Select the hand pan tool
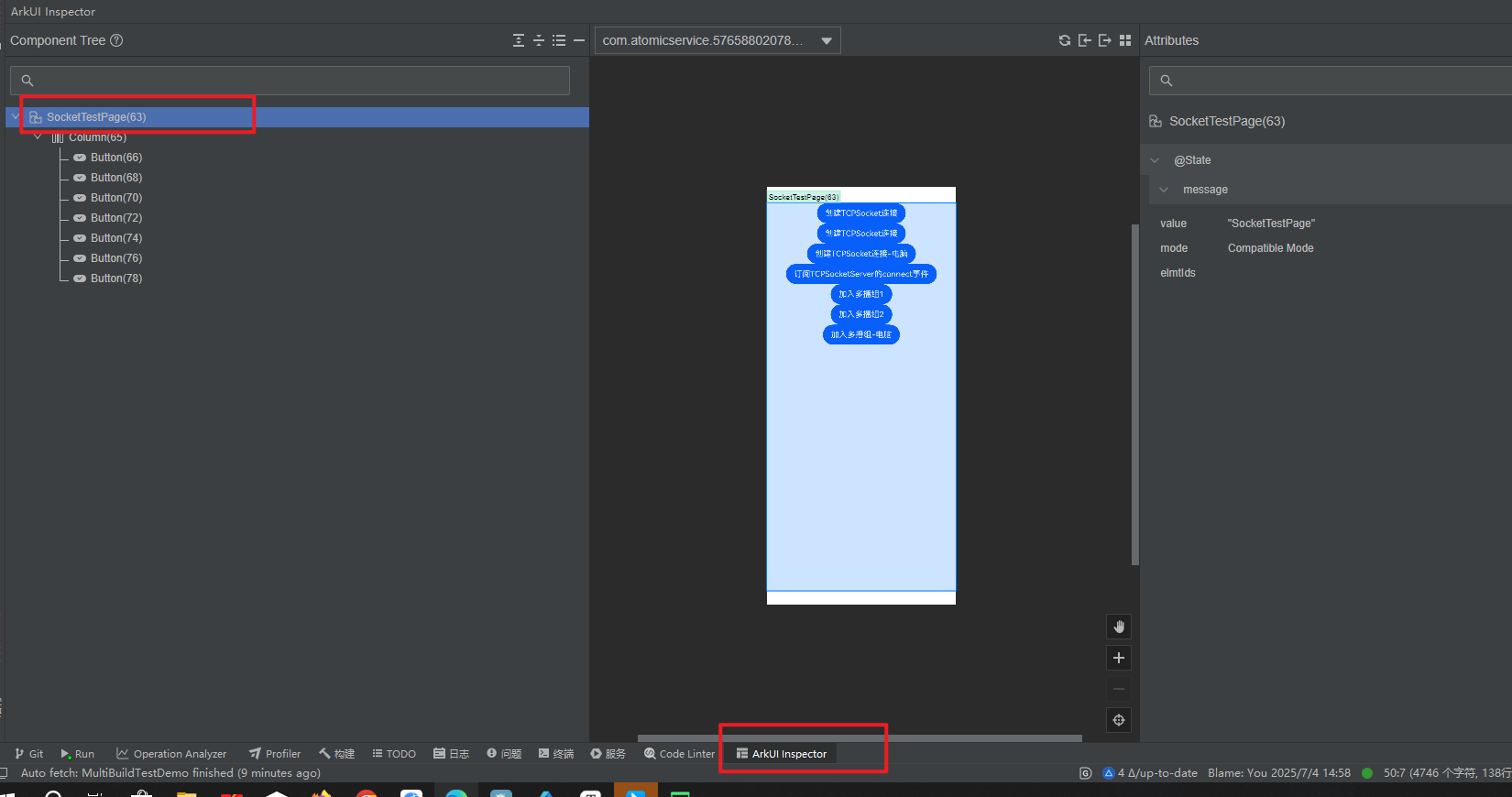This screenshot has width=1512, height=797. tap(1119, 627)
